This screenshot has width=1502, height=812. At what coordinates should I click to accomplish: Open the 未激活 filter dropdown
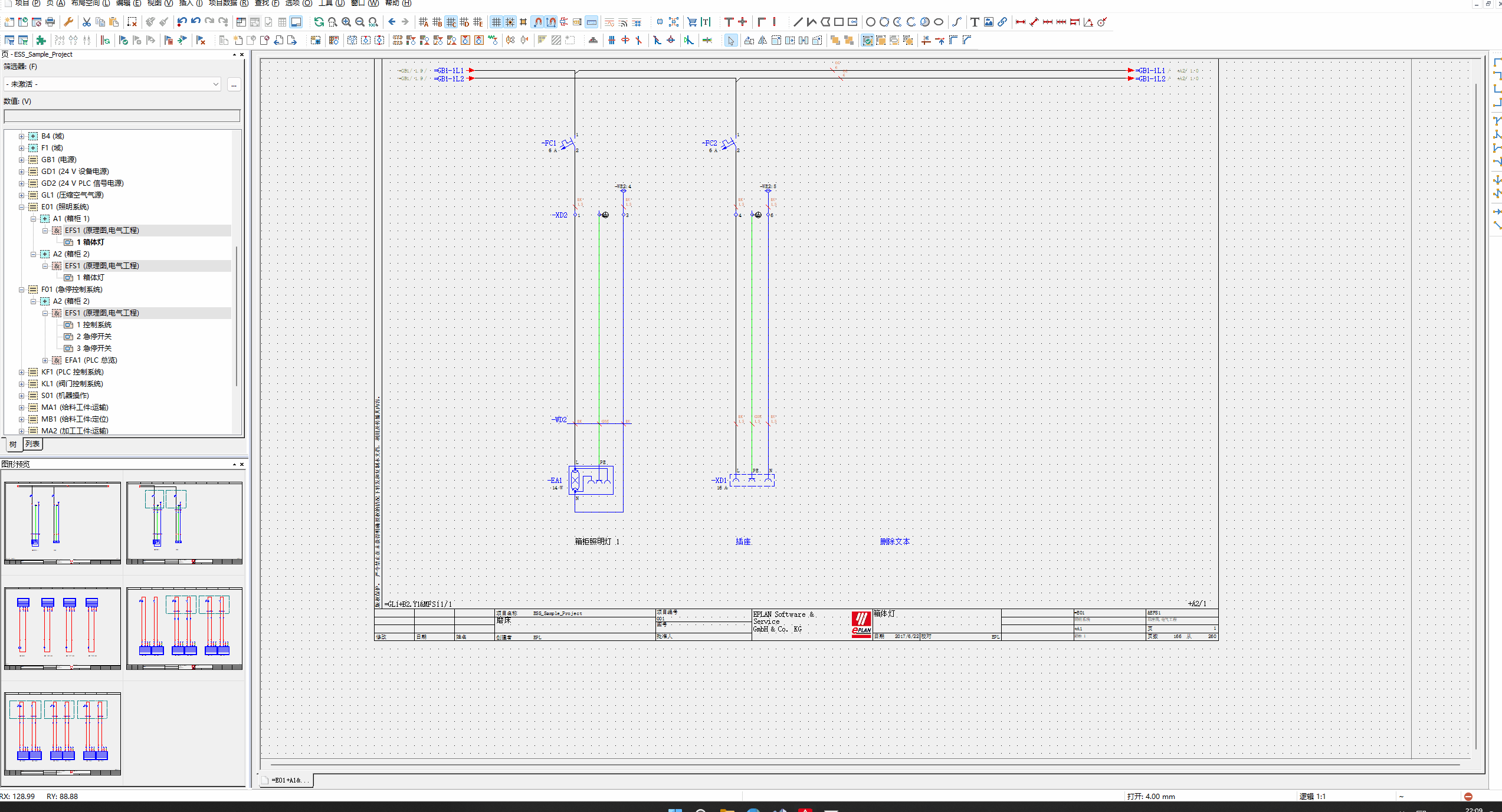pos(112,84)
